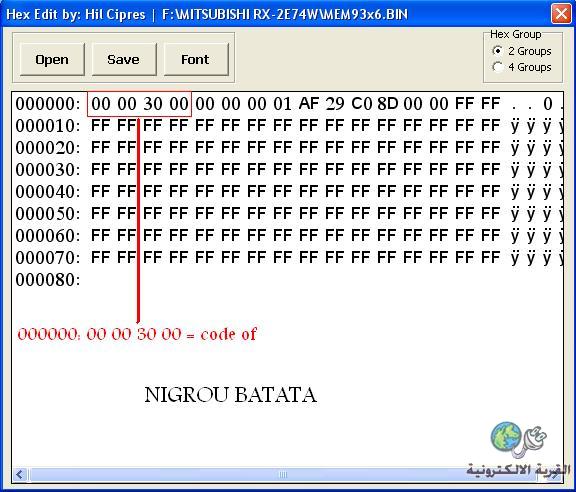Click hex byte AF in first row
Screen dimensions: 576x492
(x=309, y=104)
